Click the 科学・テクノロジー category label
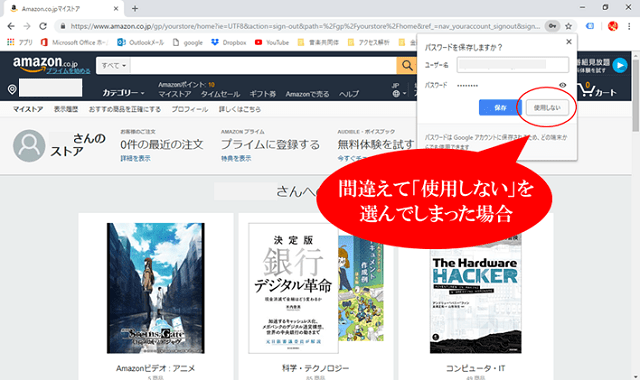Viewport: 640px width, 380px height. (316, 368)
